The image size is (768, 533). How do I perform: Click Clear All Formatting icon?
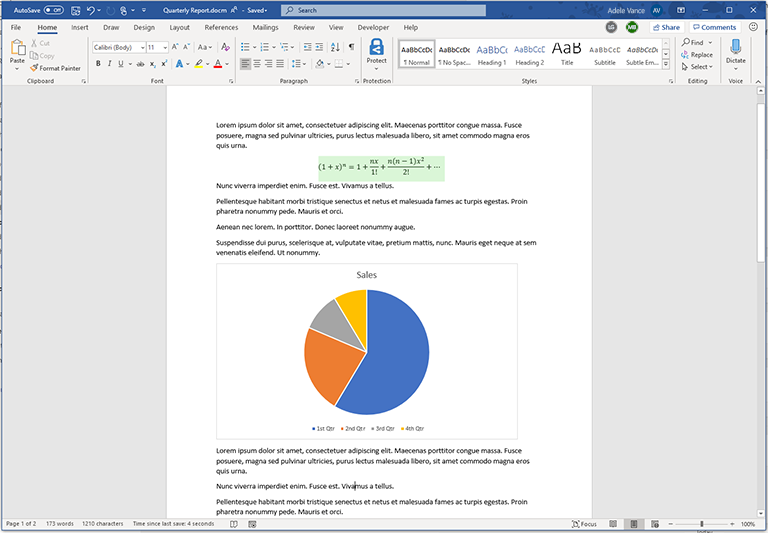coord(225,47)
